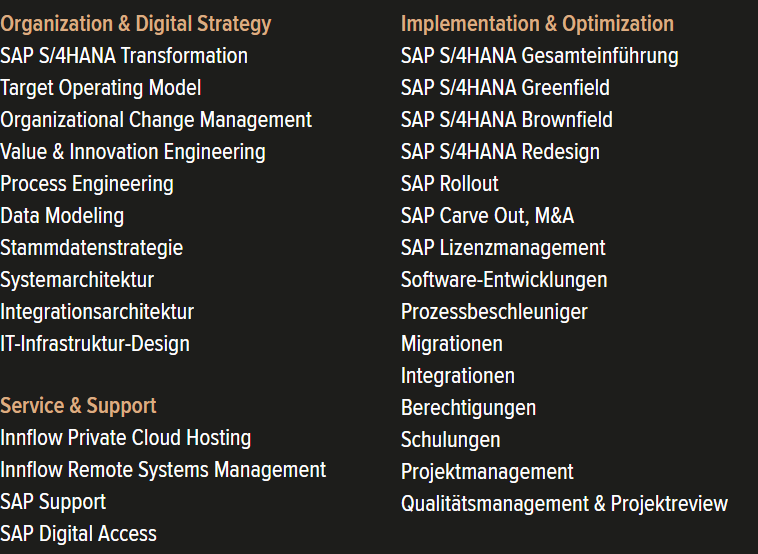Viewport: 758px width, 554px height.
Task: Go to Innflow Remote Systems Management
Action: 163,470
